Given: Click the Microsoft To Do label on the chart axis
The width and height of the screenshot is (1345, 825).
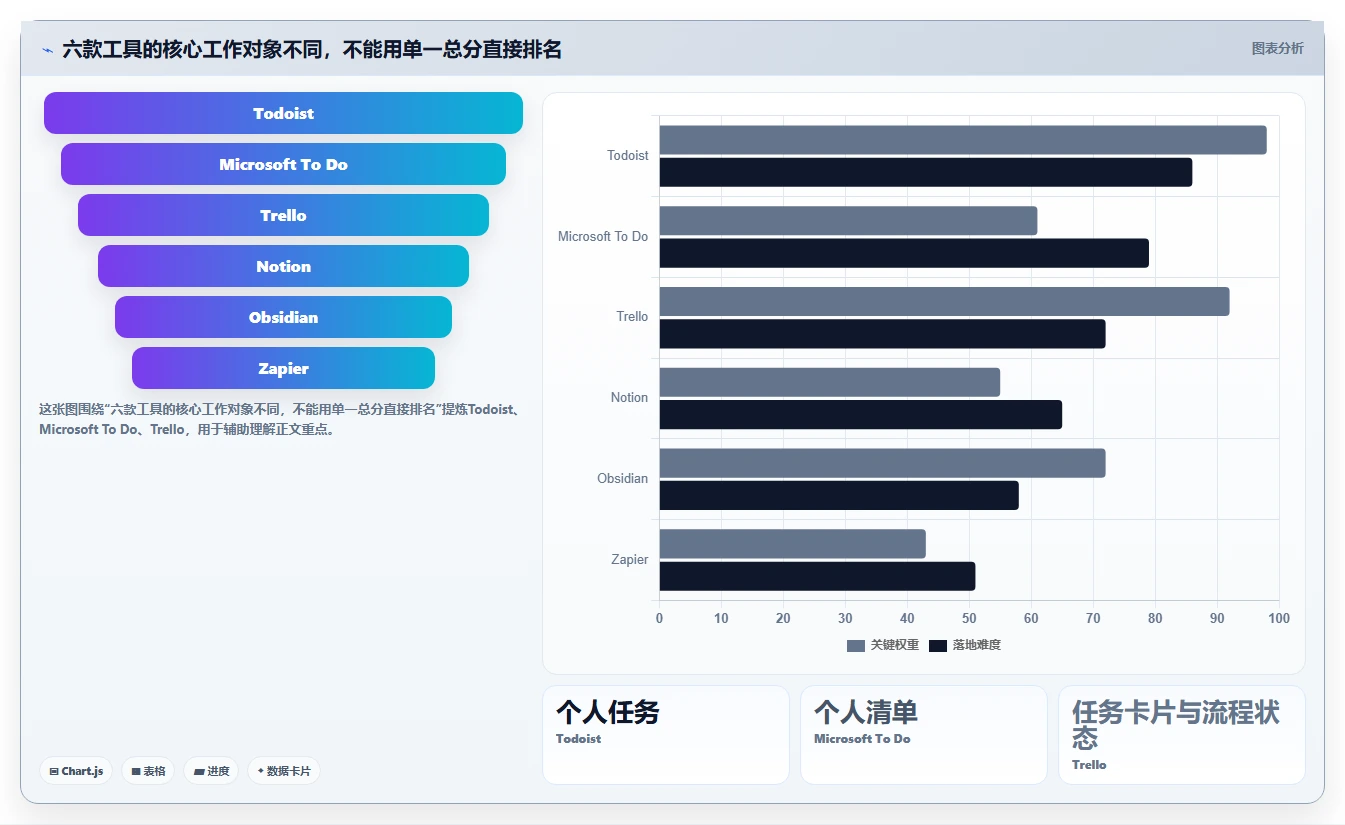Looking at the screenshot, I should [603, 237].
